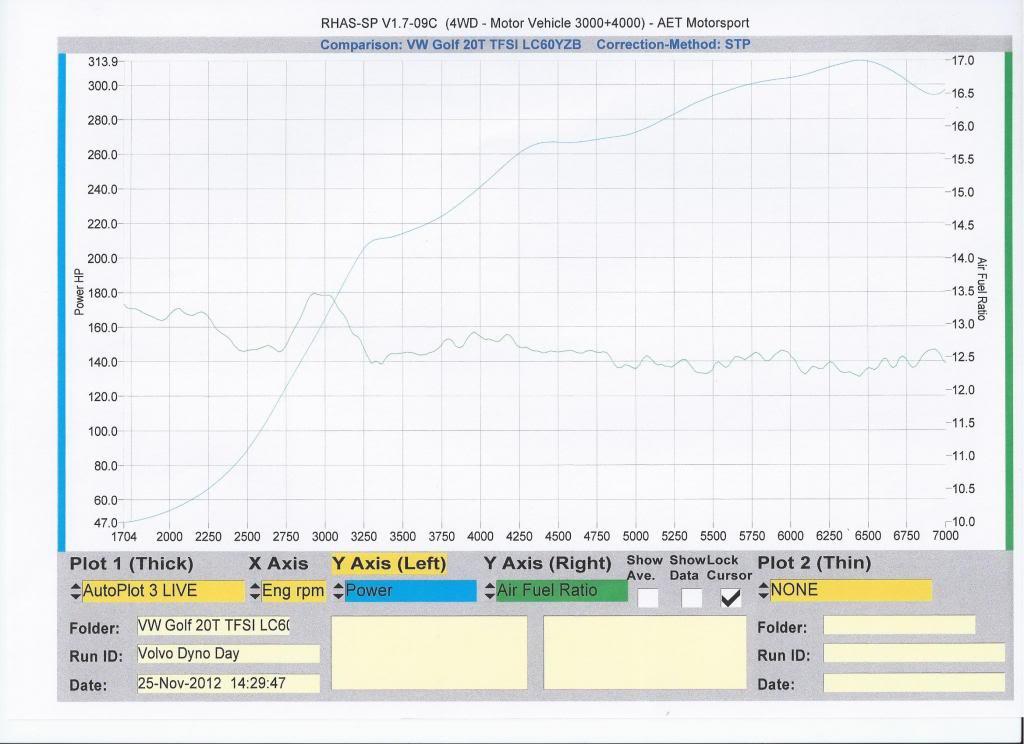The image size is (1024, 744).
Task: Click the green right axis color bar
Action: click(x=1008, y=288)
